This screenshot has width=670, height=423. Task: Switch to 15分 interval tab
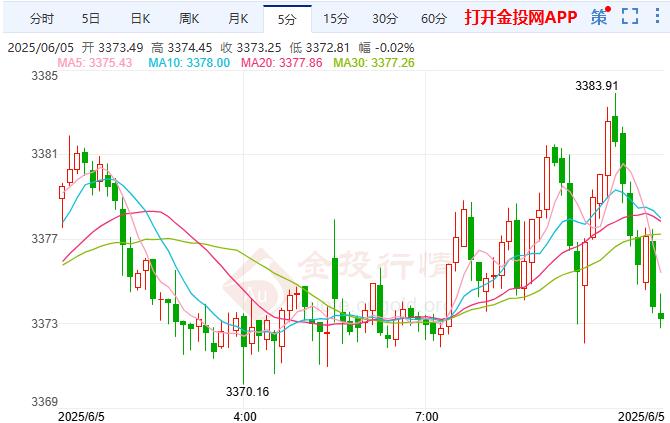336,19
